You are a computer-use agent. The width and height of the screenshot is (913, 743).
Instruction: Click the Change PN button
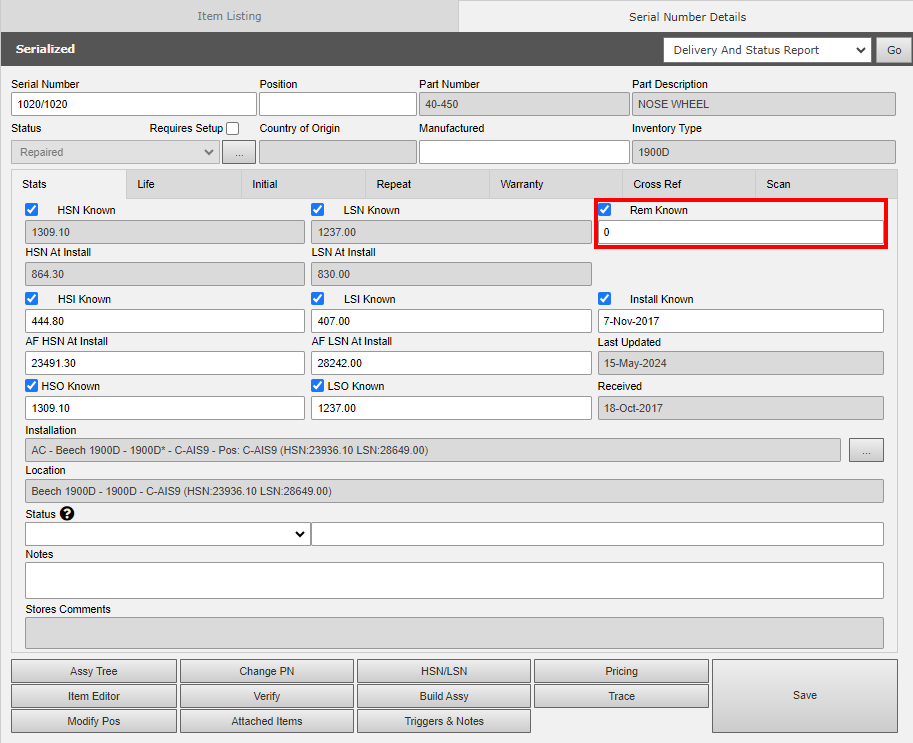(x=267, y=671)
